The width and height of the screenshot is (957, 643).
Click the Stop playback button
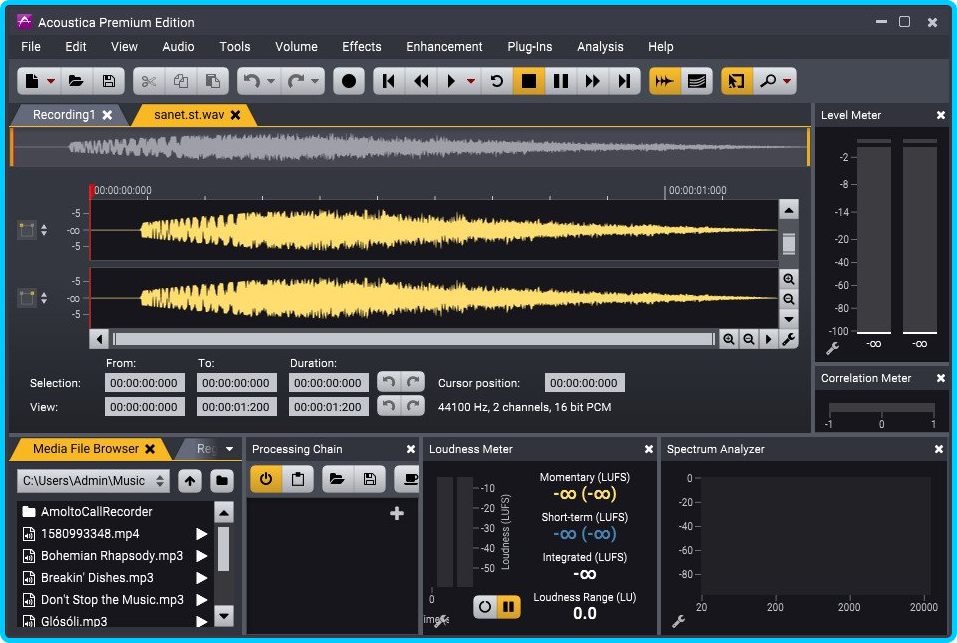529,81
